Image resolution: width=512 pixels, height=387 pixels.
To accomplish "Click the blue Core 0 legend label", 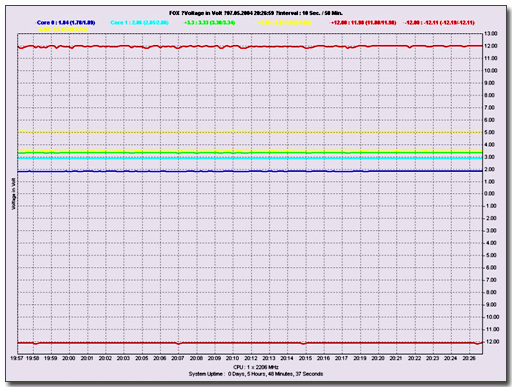I will coord(66,23).
